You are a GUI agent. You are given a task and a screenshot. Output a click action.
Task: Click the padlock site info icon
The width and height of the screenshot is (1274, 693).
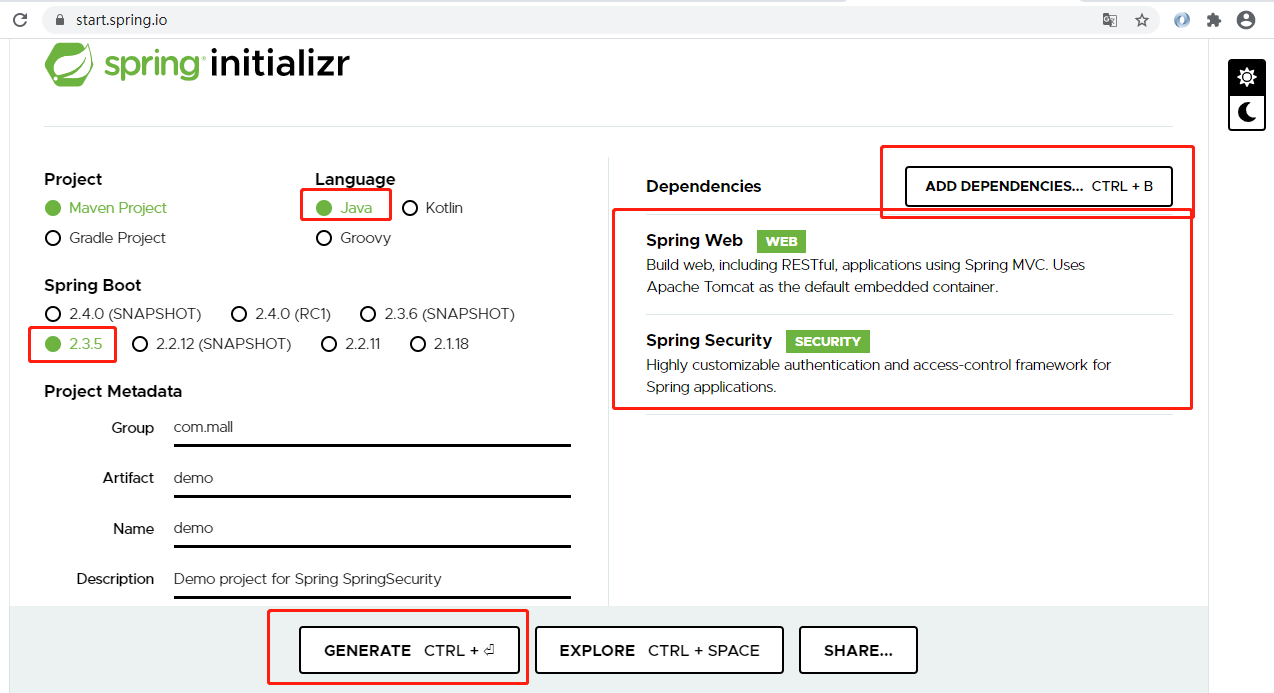[59, 20]
